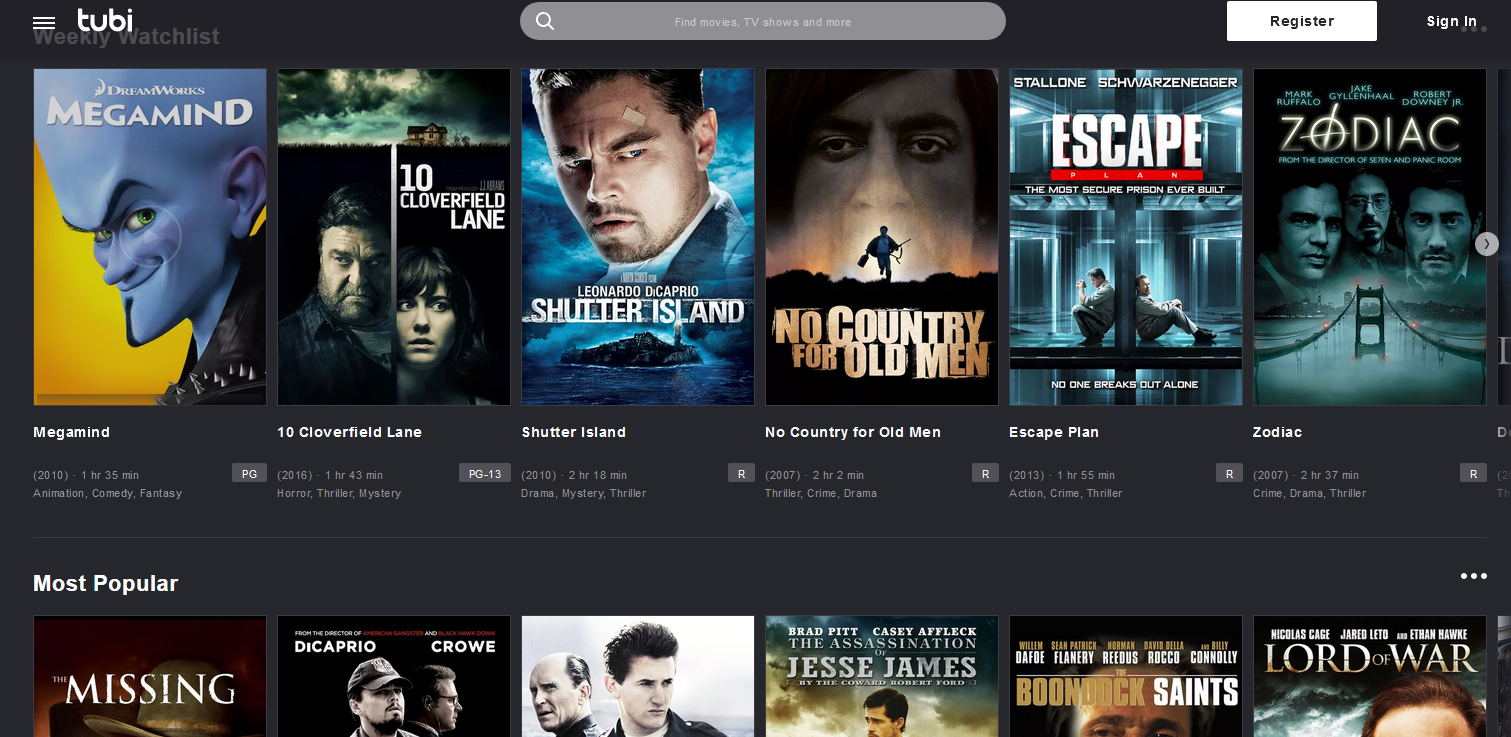This screenshot has width=1511, height=737.
Task: Click the Tubi logo
Action: tap(105, 20)
